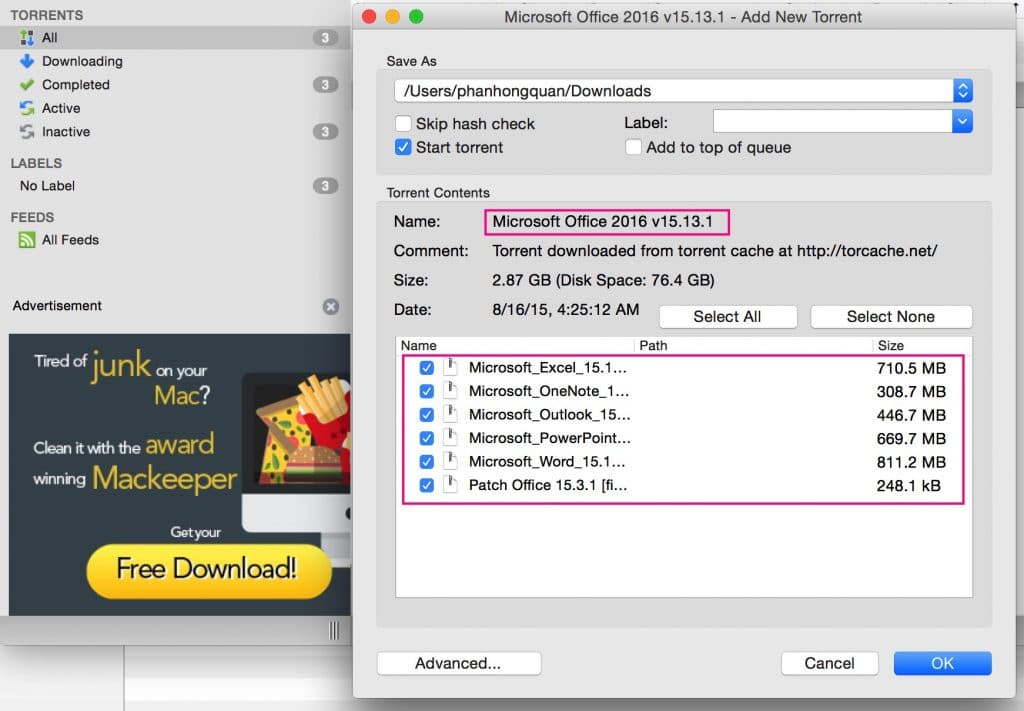Click the file icon beside Patch Office
This screenshot has height=711, width=1024.
pyautogui.click(x=450, y=485)
